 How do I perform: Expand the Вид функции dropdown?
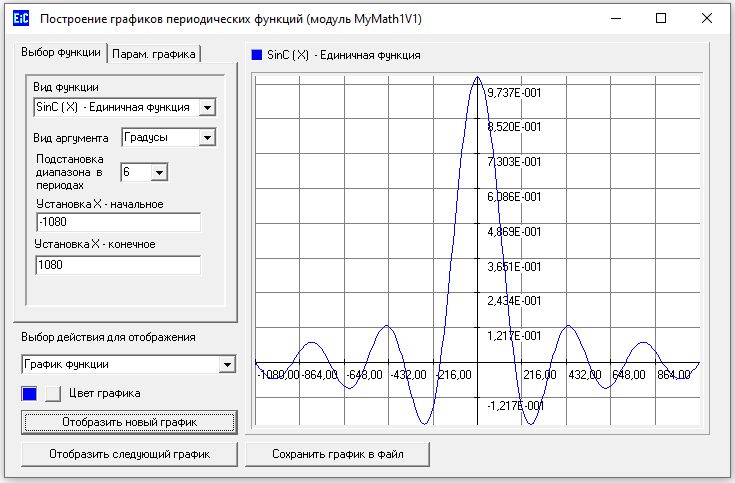(x=207, y=107)
